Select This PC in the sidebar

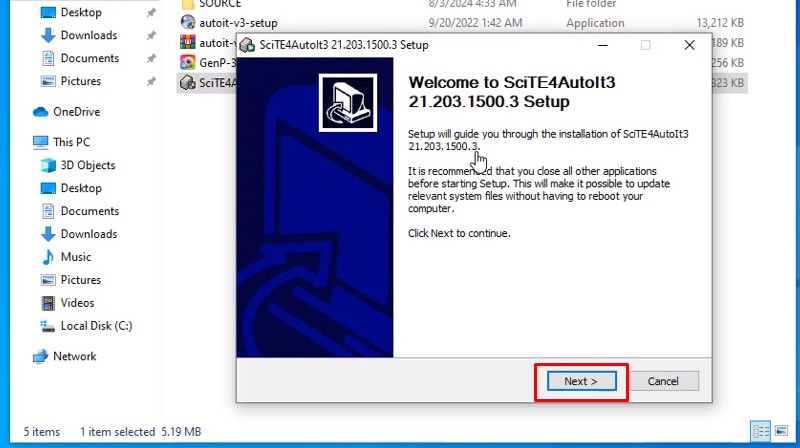click(x=71, y=142)
